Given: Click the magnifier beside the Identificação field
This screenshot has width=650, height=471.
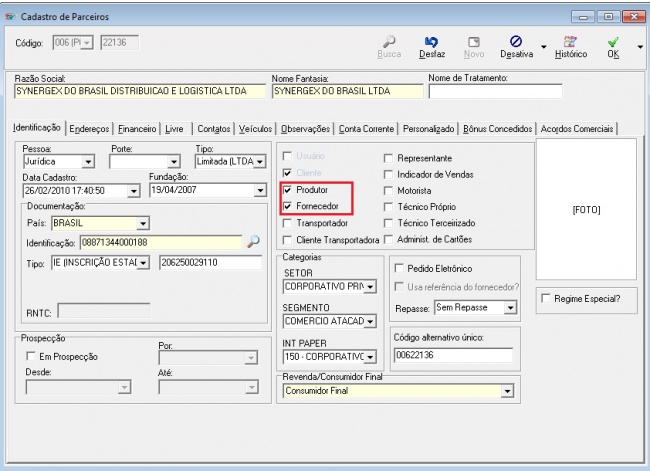Looking at the screenshot, I should 253,242.
